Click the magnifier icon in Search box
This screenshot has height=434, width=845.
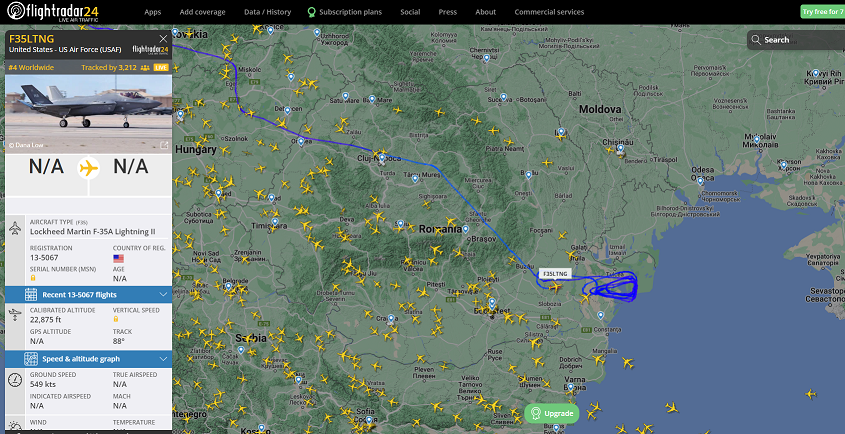[x=756, y=40]
